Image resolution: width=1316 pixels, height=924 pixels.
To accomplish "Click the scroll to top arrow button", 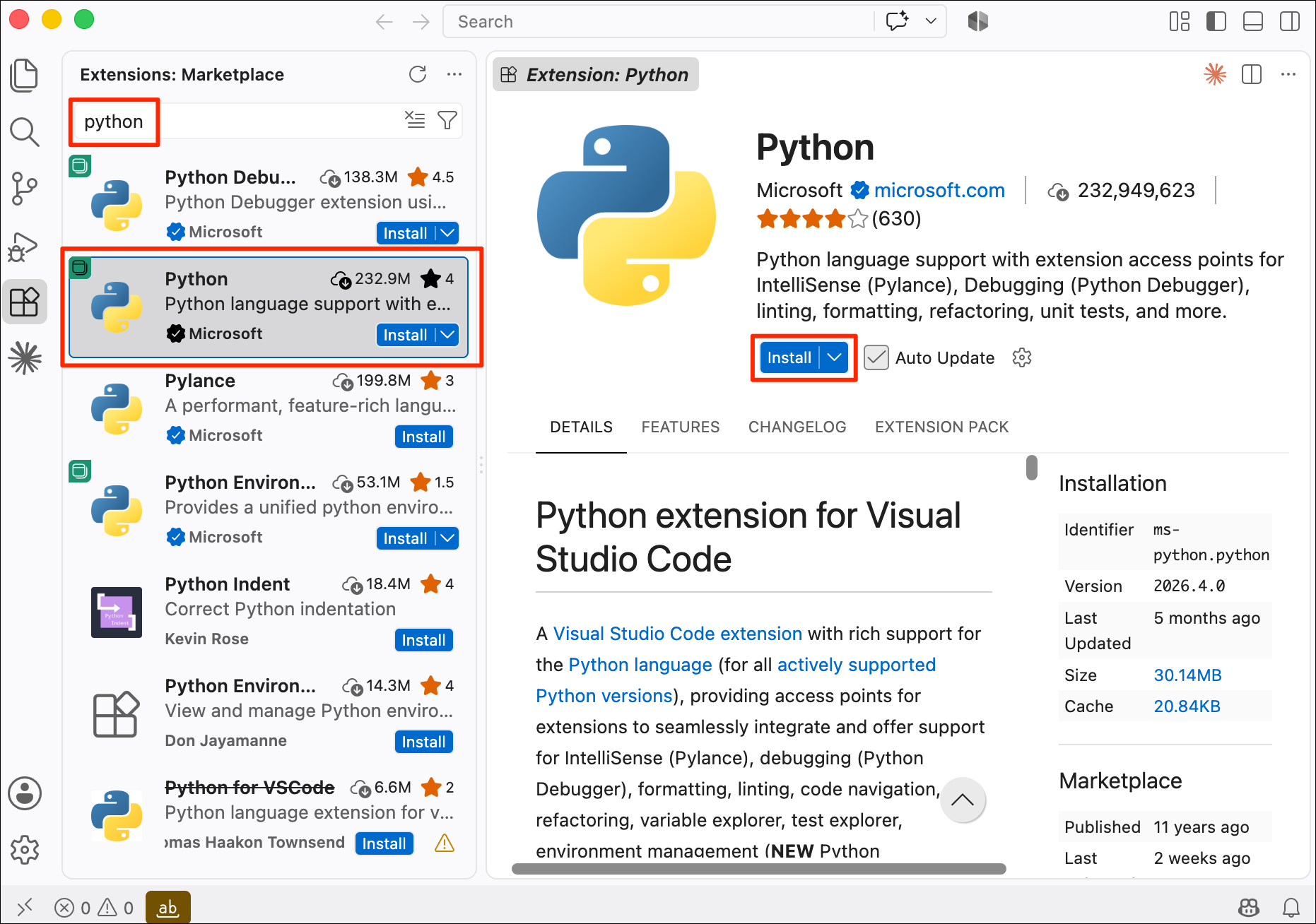I will 962,800.
